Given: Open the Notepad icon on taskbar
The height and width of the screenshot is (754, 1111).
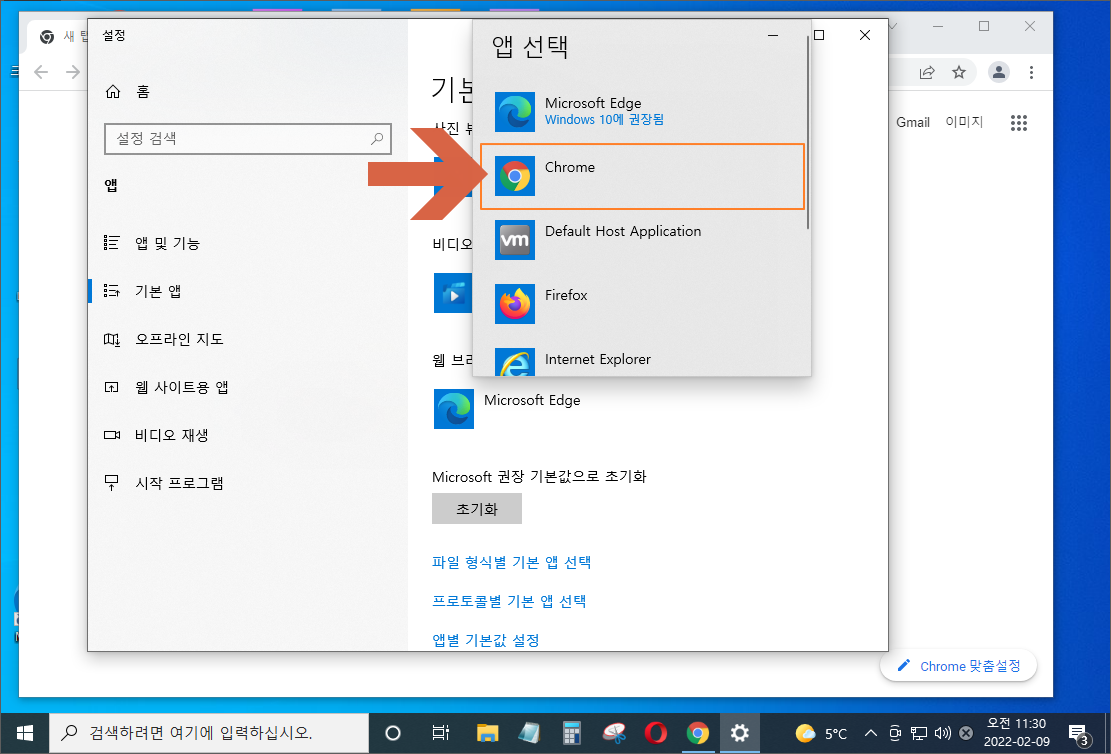Looking at the screenshot, I should (529, 733).
